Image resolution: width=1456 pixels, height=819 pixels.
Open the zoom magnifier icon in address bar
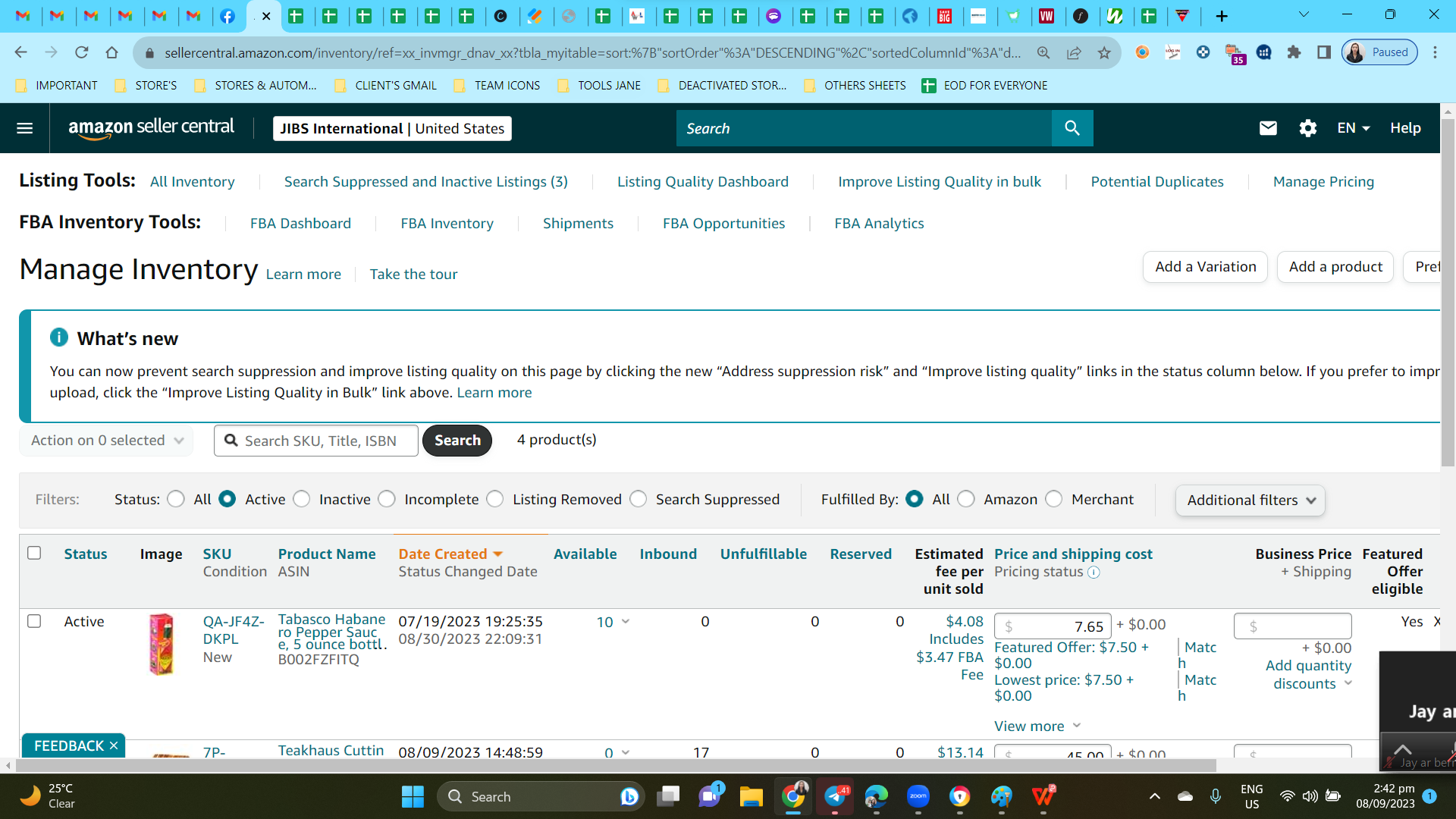click(1043, 52)
